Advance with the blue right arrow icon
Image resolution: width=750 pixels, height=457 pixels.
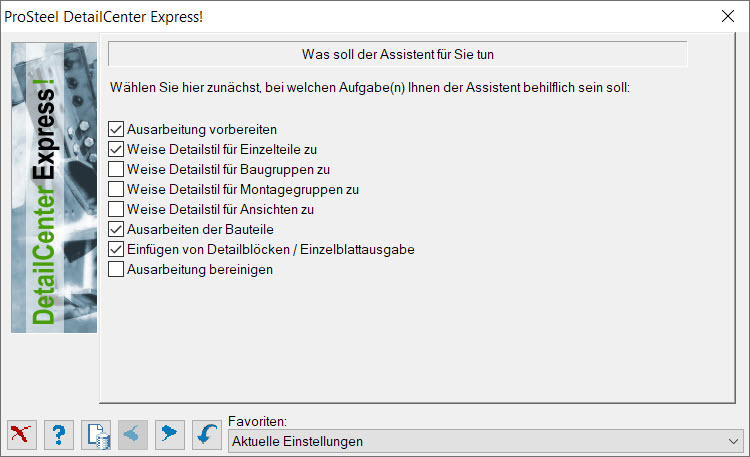click(x=170, y=435)
